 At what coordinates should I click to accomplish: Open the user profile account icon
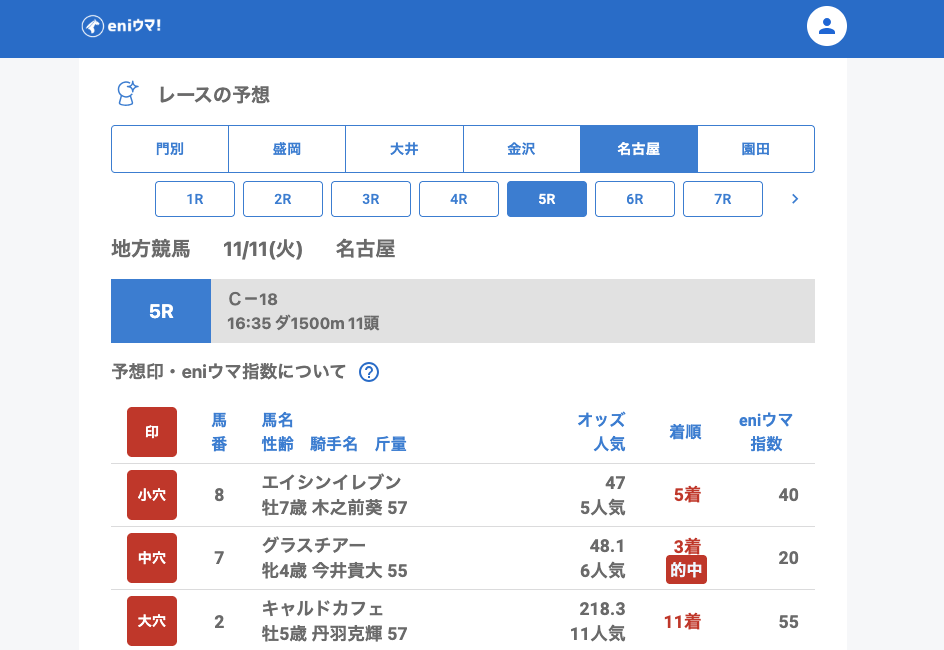826,26
